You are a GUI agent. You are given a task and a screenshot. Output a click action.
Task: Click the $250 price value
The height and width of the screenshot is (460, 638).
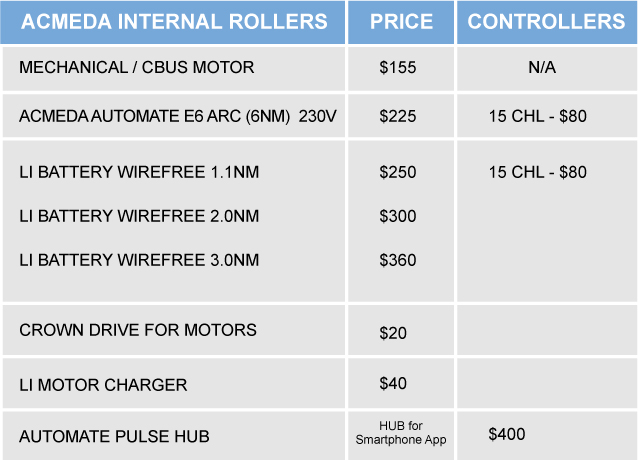coord(398,172)
